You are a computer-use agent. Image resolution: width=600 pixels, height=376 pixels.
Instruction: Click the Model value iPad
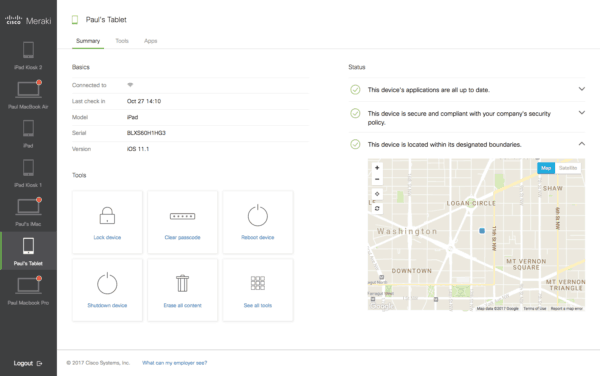click(x=132, y=117)
